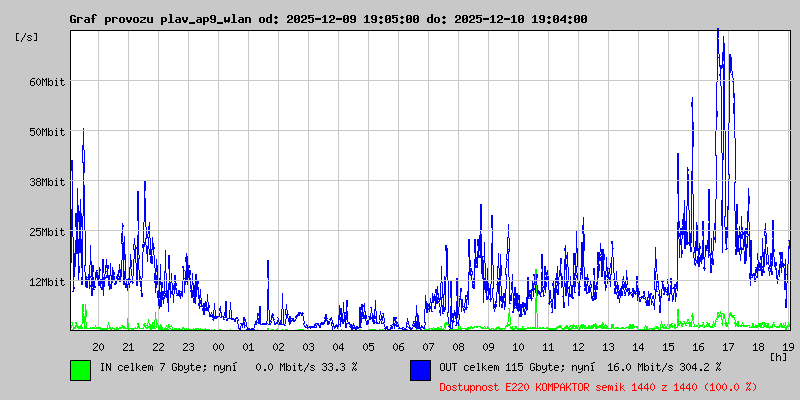This screenshot has height=400, width=800.
Task: Click the 08 hour label on x-axis
Action: 458,347
